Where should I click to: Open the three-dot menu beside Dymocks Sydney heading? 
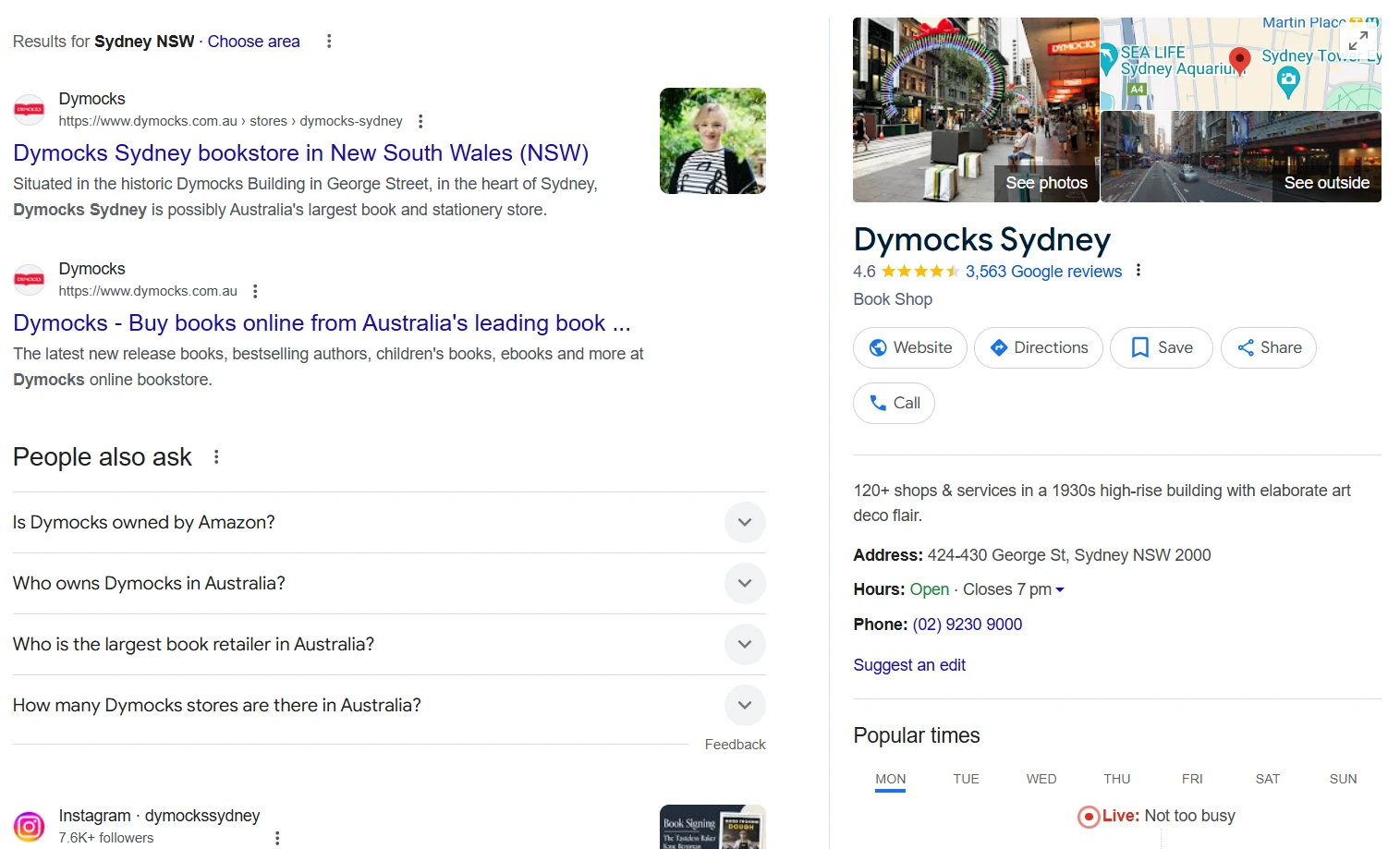(1138, 270)
